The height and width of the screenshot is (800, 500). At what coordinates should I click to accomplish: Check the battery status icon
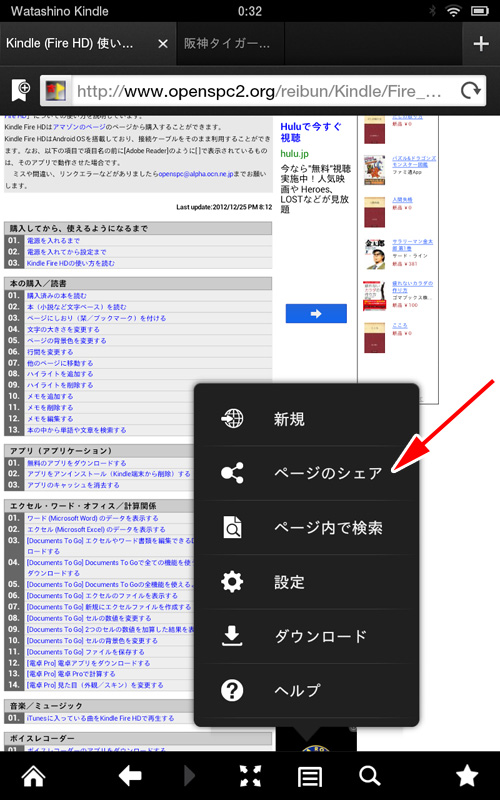pos(480,10)
